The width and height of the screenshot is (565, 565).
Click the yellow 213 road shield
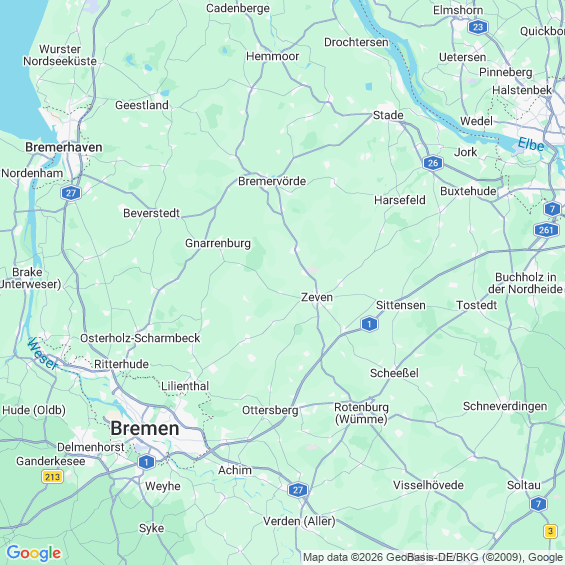click(x=53, y=477)
